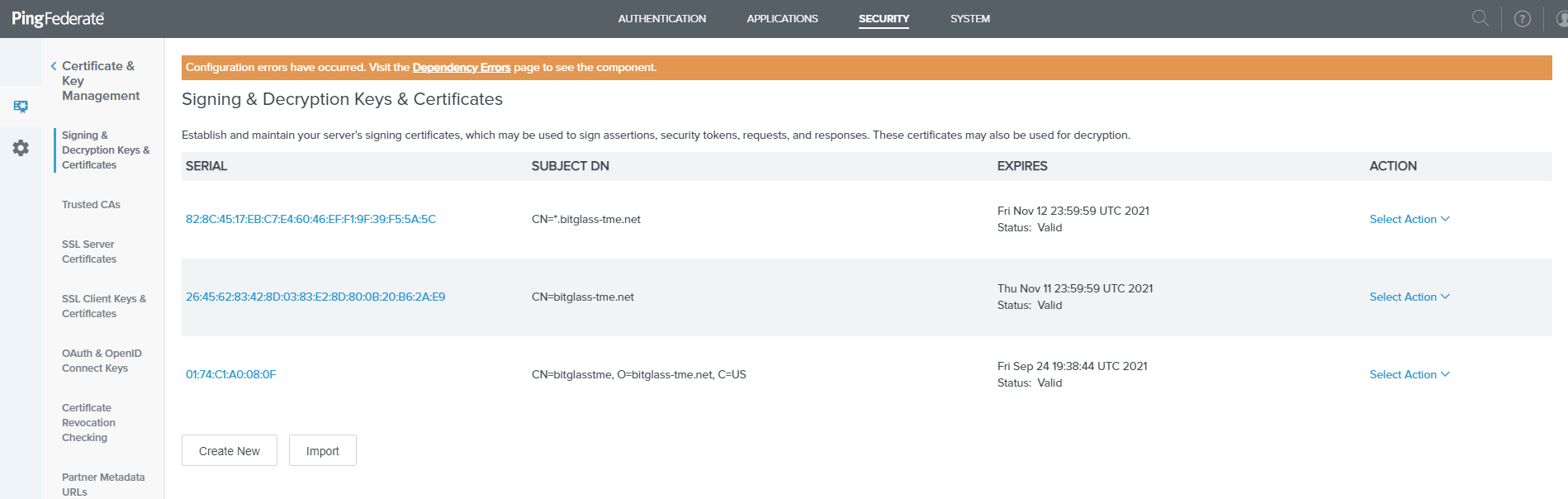The width and height of the screenshot is (1568, 499).
Task: Click the certificate icon in left rail
Action: pyautogui.click(x=21, y=107)
